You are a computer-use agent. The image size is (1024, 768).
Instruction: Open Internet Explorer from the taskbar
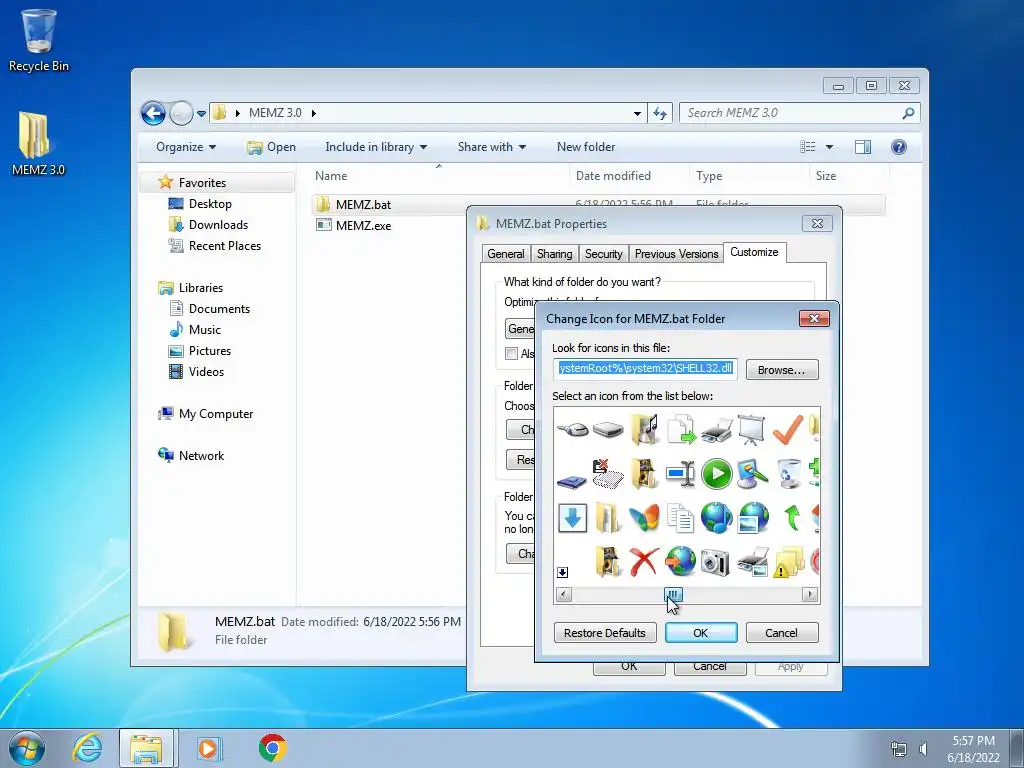pyautogui.click(x=87, y=748)
